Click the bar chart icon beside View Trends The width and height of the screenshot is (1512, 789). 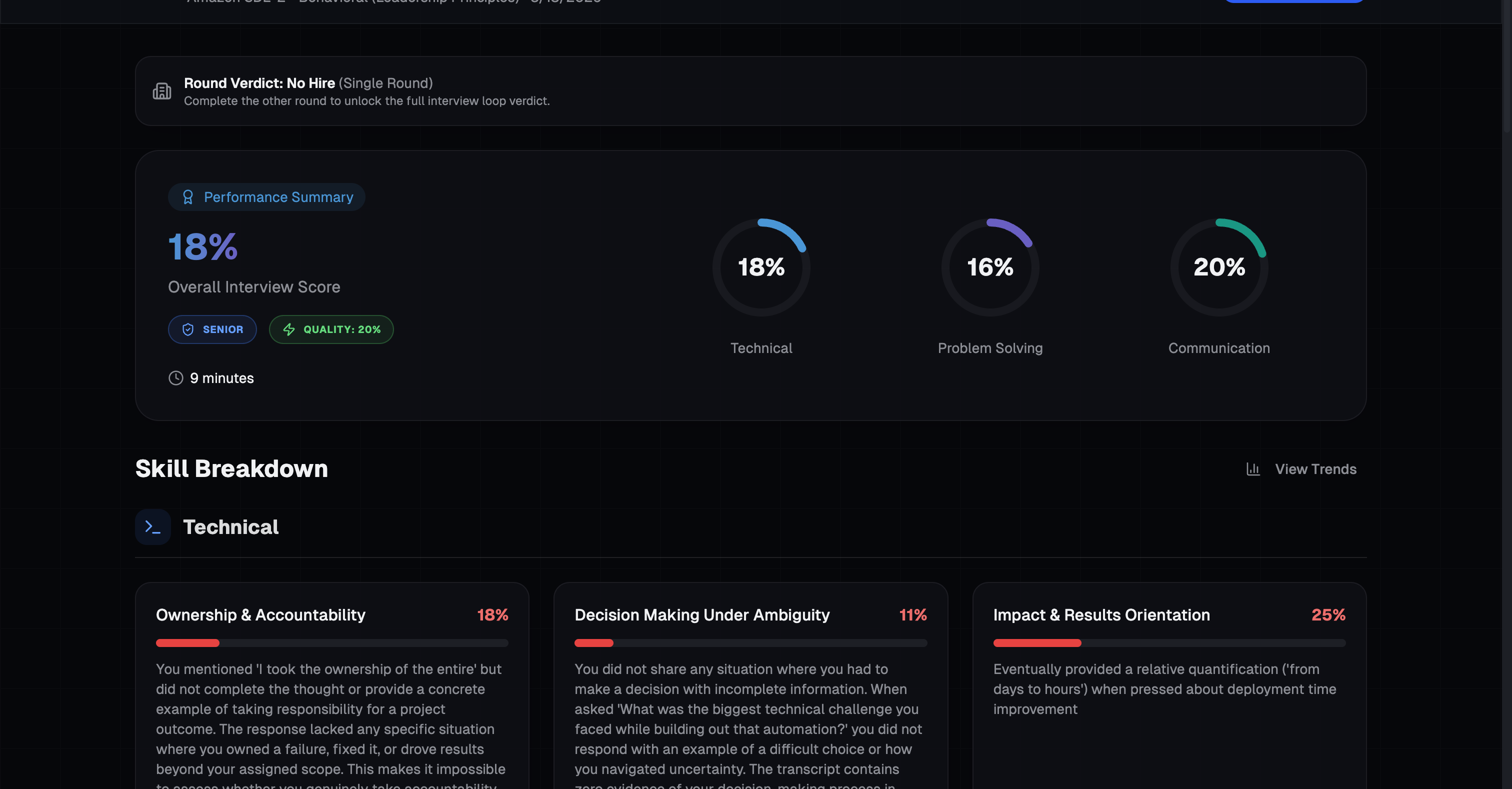point(1252,469)
